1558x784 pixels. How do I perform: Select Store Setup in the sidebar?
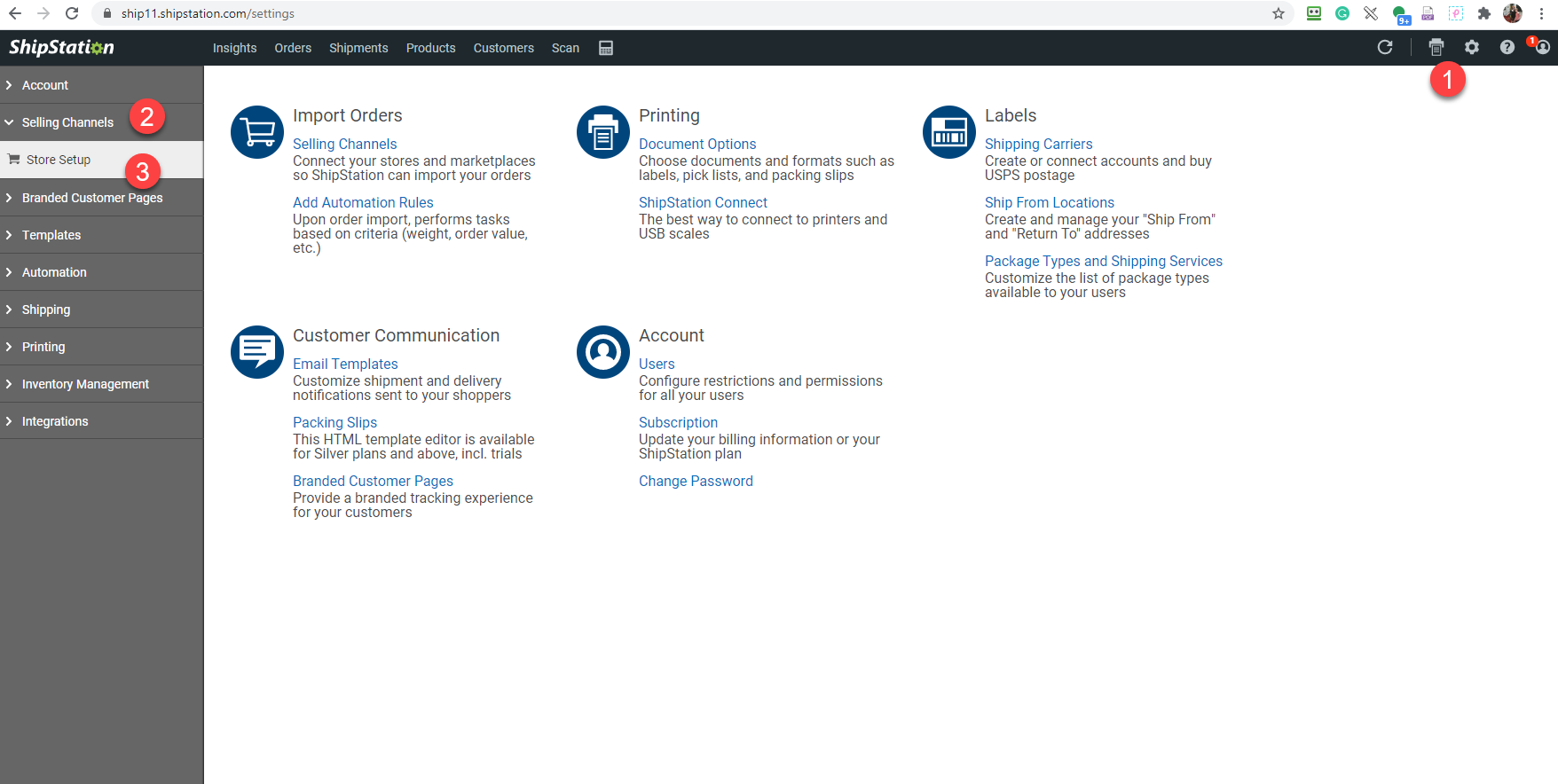coord(102,160)
